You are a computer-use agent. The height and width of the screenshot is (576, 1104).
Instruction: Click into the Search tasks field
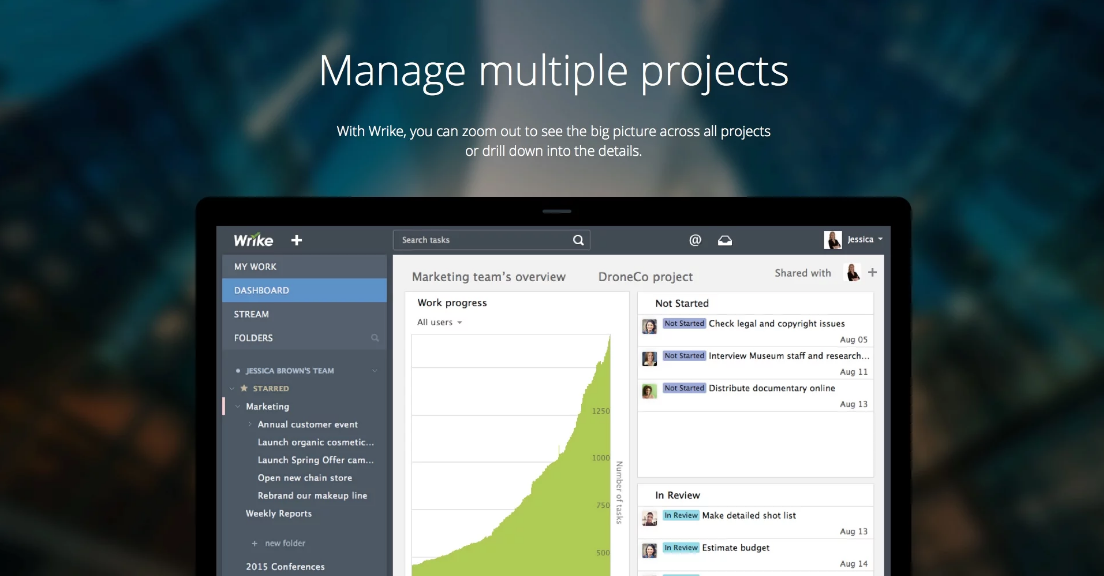coord(480,240)
